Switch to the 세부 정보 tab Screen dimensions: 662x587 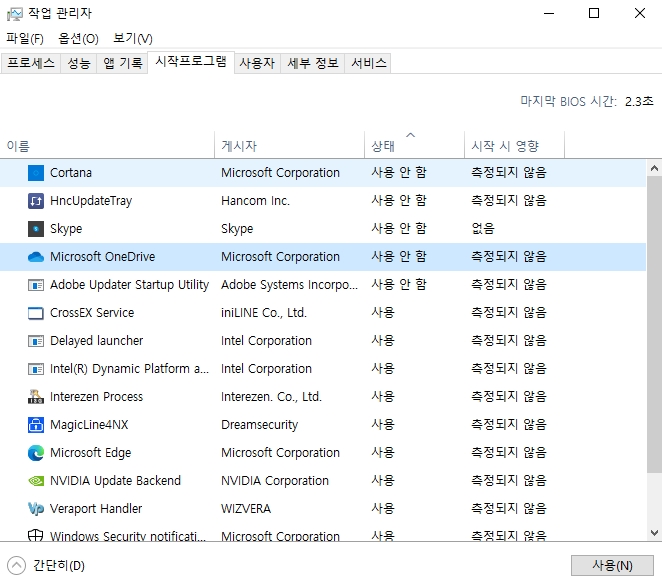click(313, 63)
